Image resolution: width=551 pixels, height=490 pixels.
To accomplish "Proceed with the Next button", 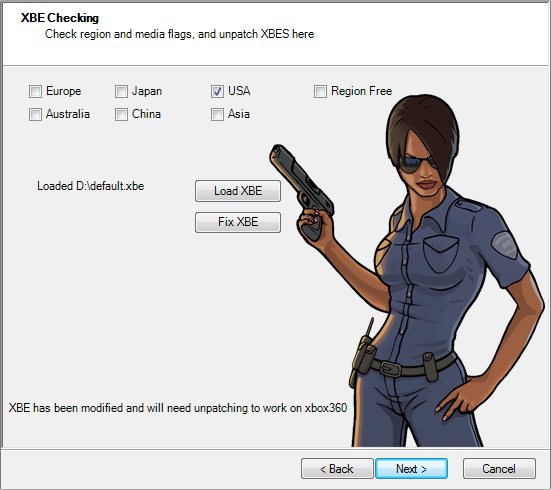I will 411,469.
